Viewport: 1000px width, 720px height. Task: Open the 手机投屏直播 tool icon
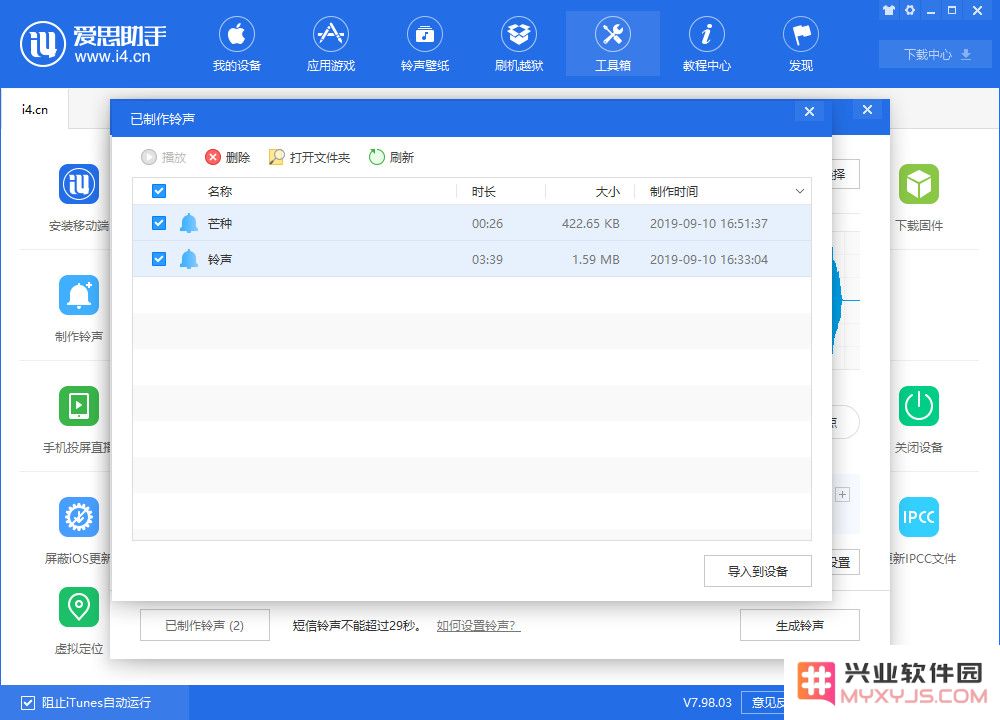click(79, 406)
